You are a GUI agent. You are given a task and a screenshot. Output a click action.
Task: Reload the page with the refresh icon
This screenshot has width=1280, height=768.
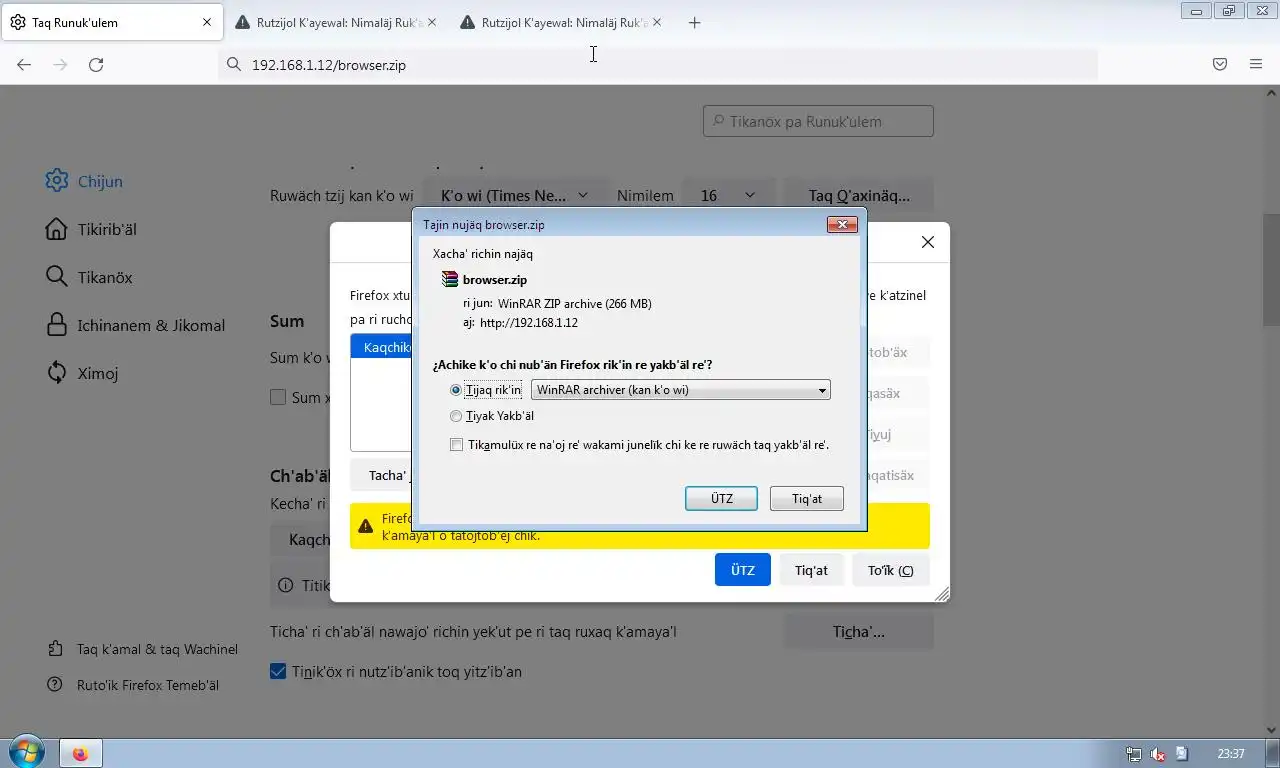coord(96,64)
